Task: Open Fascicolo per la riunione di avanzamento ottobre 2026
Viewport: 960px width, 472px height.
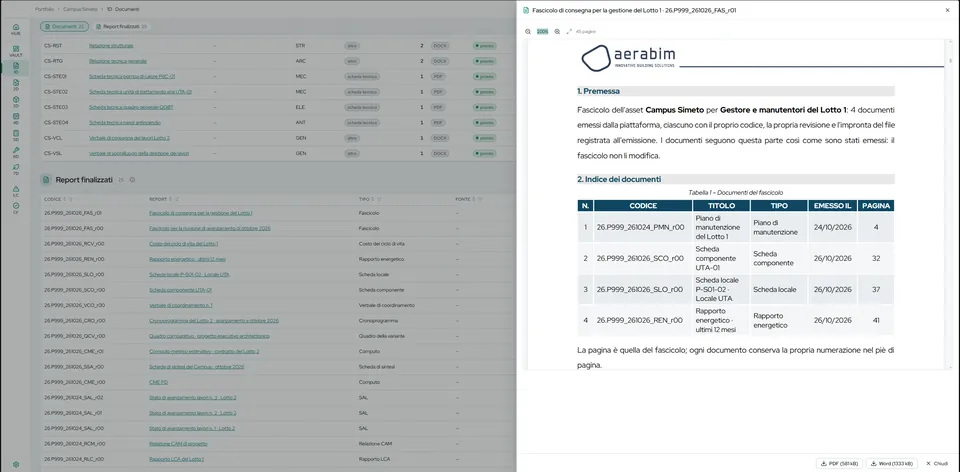Action: click(210, 228)
